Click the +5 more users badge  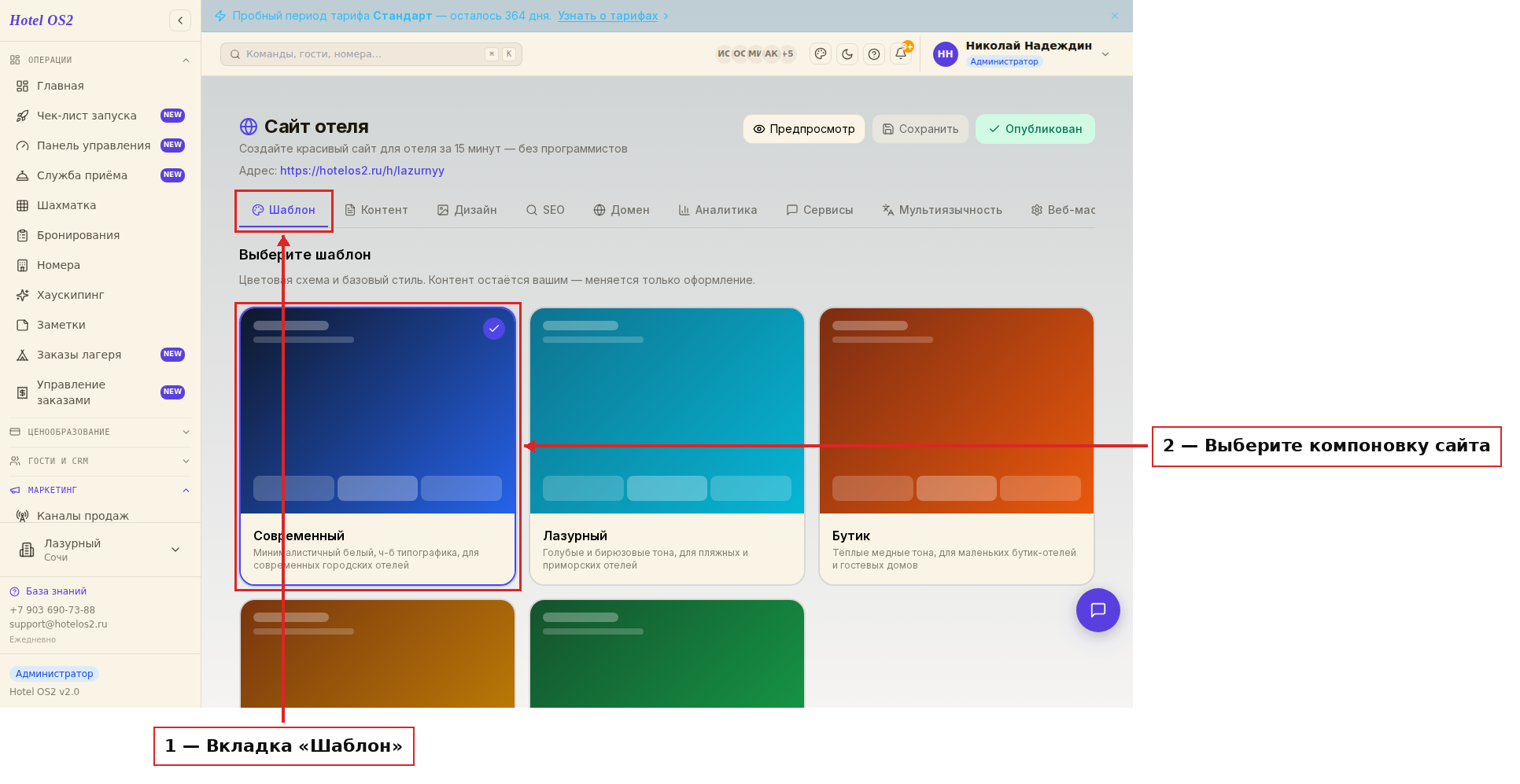(788, 54)
